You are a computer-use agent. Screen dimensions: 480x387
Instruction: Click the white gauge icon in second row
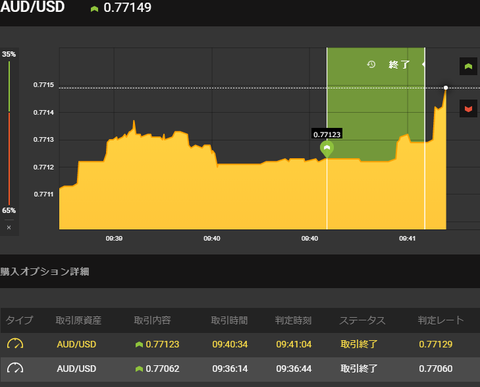click(x=15, y=368)
